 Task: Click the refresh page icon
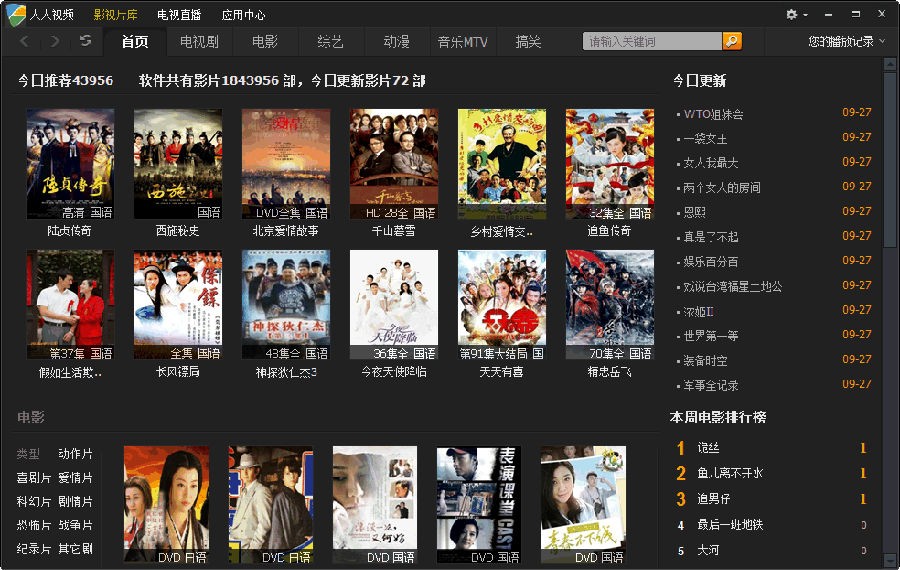tap(86, 41)
